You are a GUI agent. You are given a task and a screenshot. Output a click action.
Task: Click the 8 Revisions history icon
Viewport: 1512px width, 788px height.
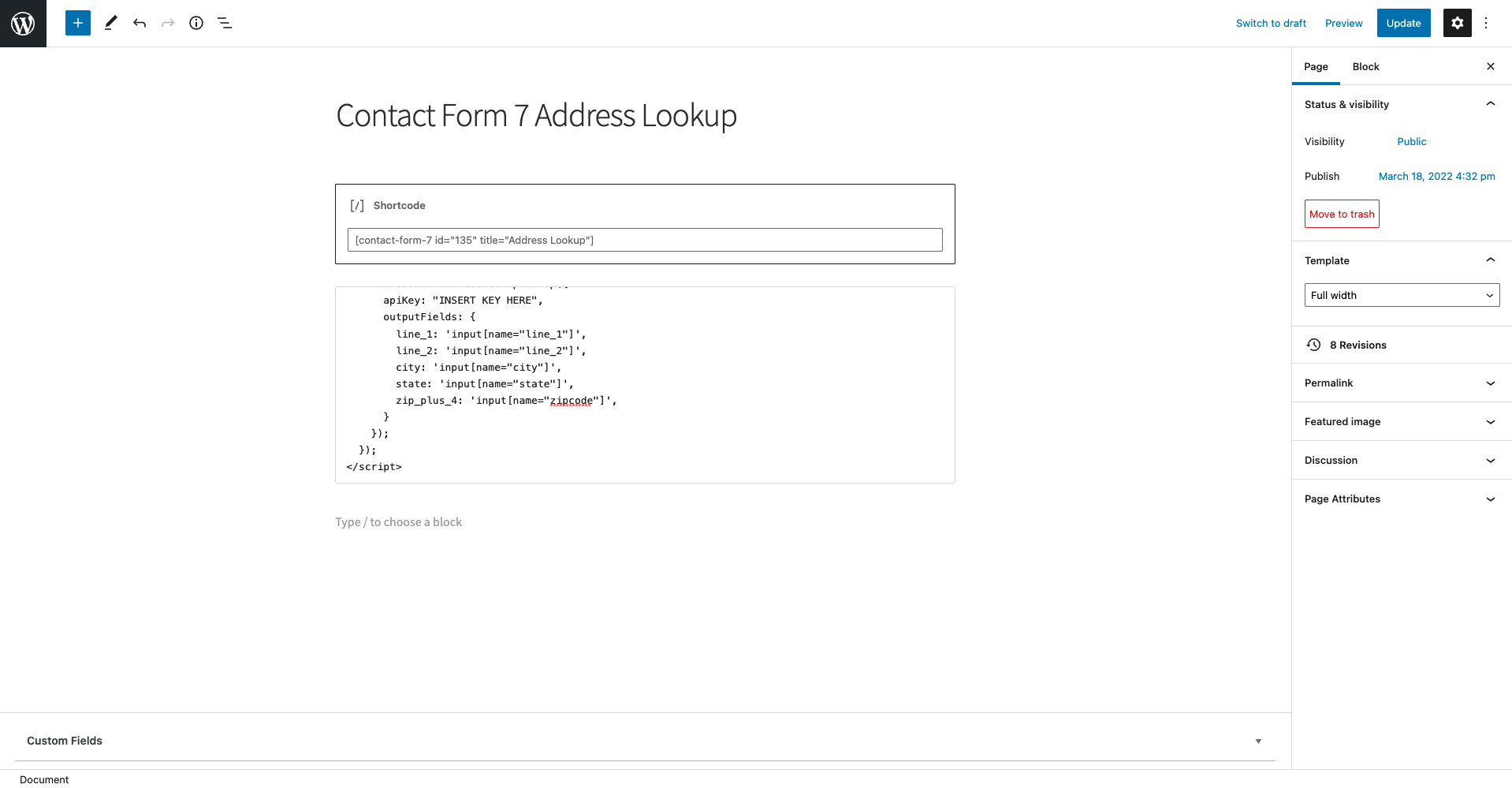1313,345
